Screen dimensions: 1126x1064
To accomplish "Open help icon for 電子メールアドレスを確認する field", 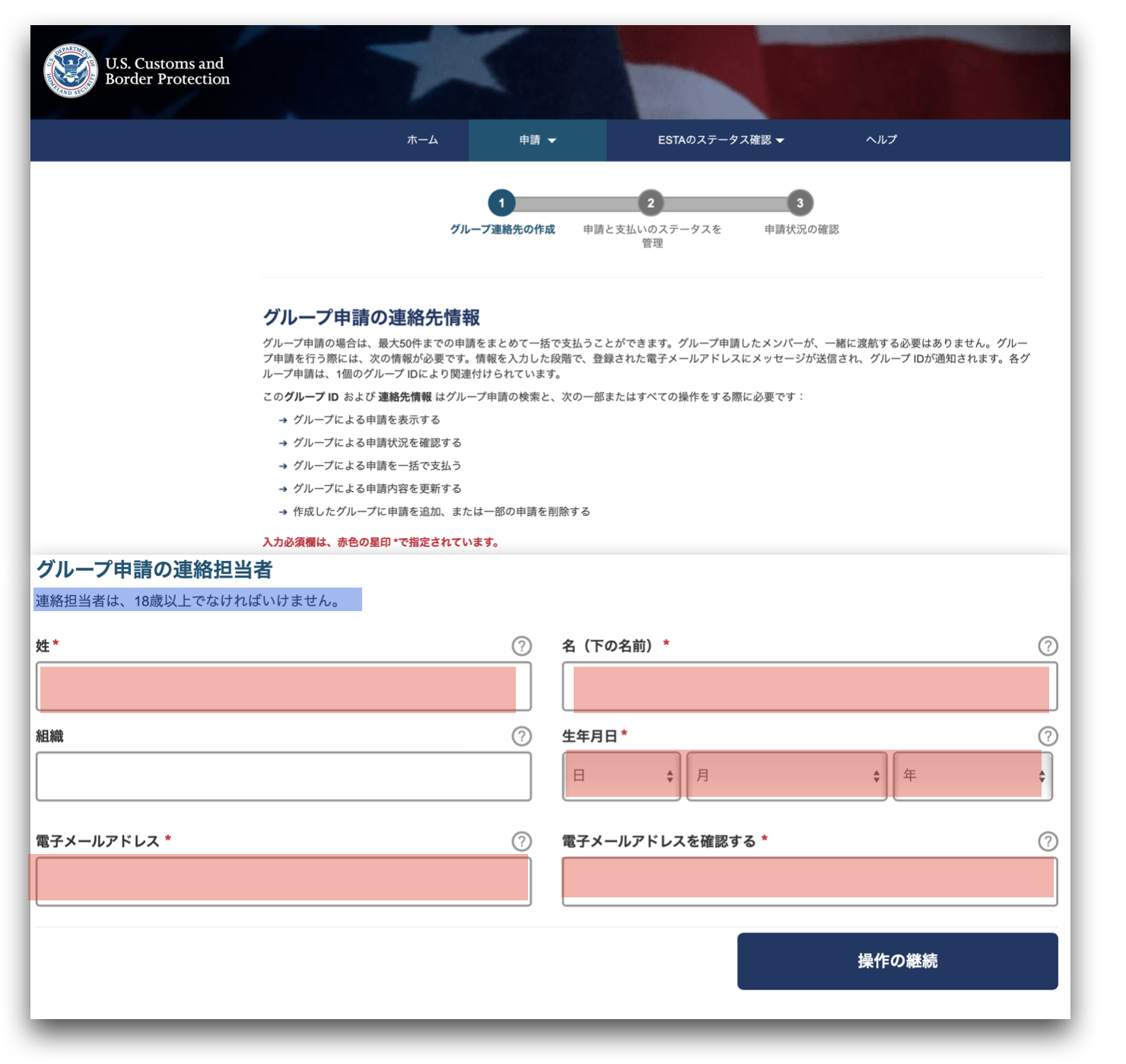I will click(x=1048, y=841).
